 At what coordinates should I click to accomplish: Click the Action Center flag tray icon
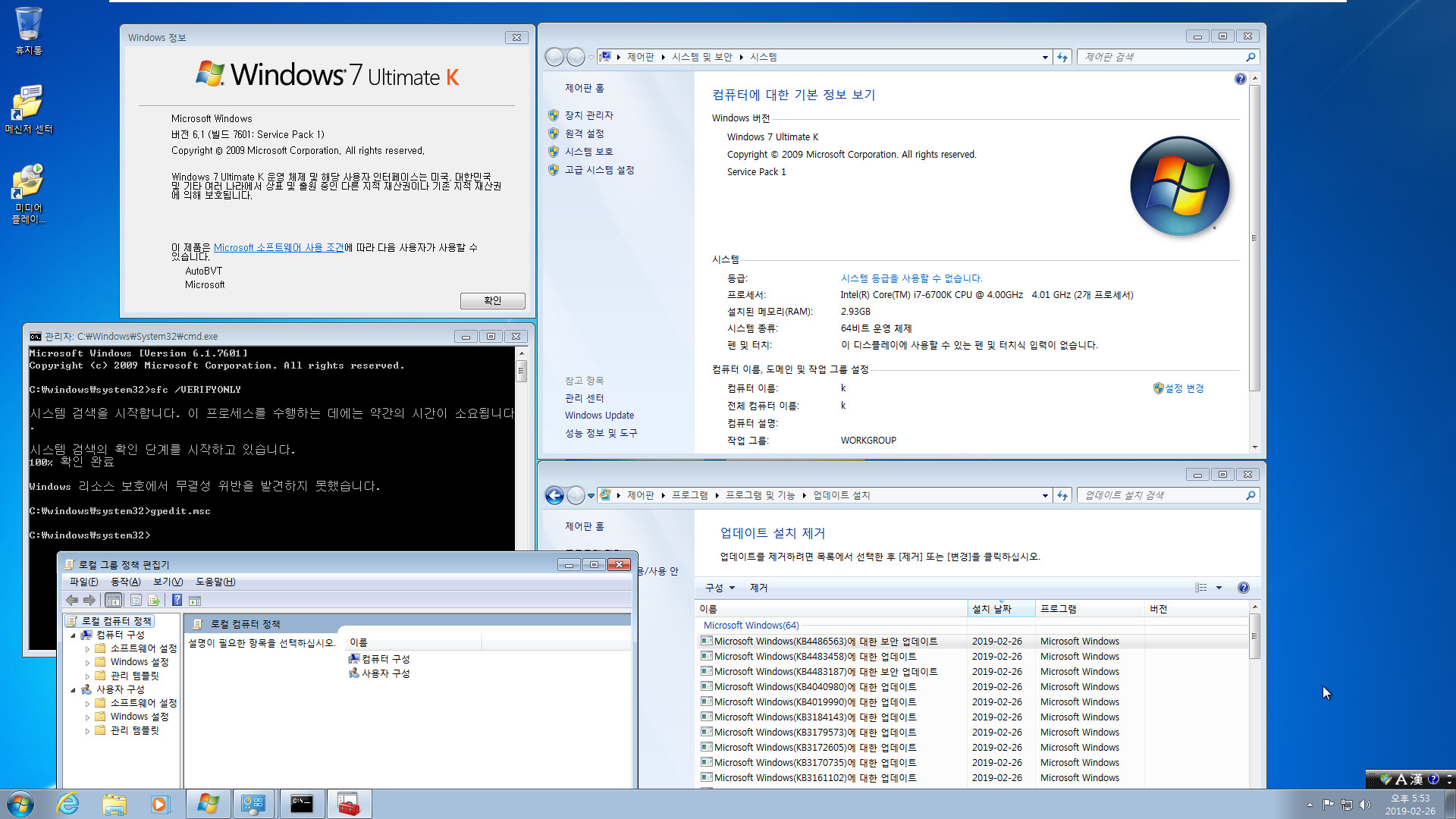(x=1328, y=805)
